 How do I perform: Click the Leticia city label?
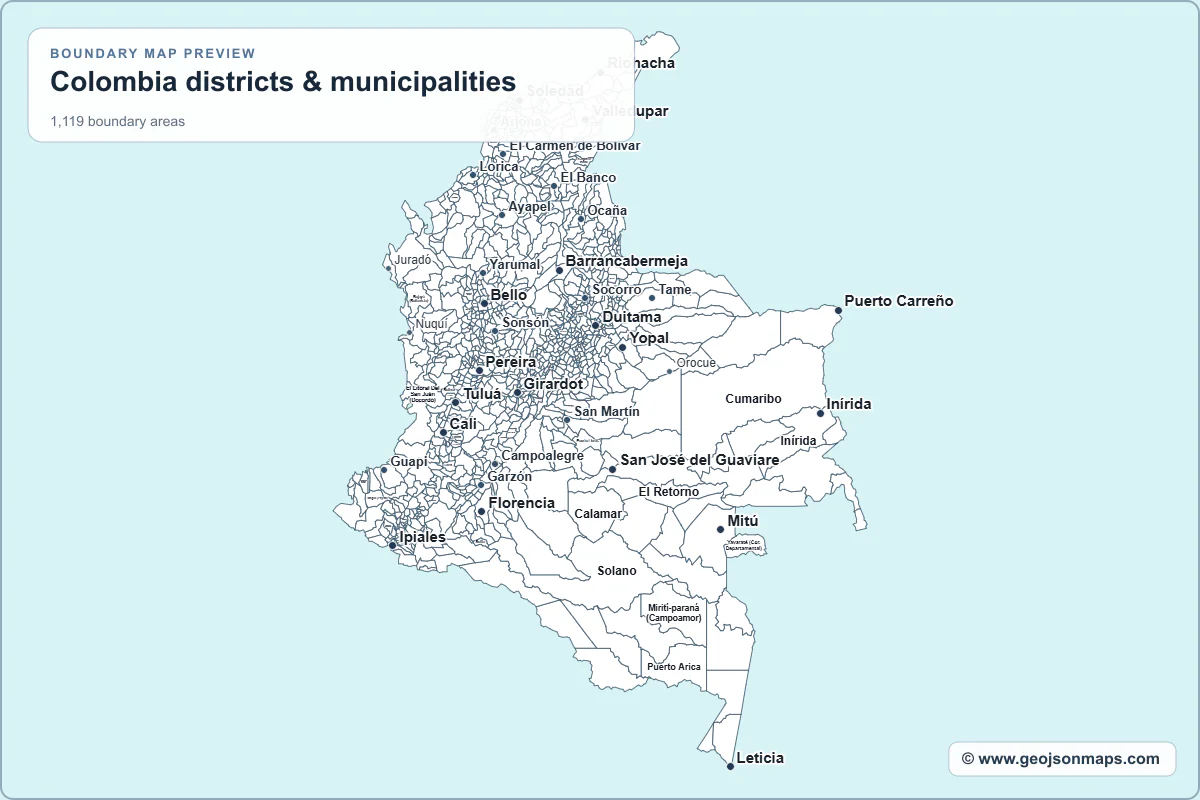pyautogui.click(x=760, y=758)
